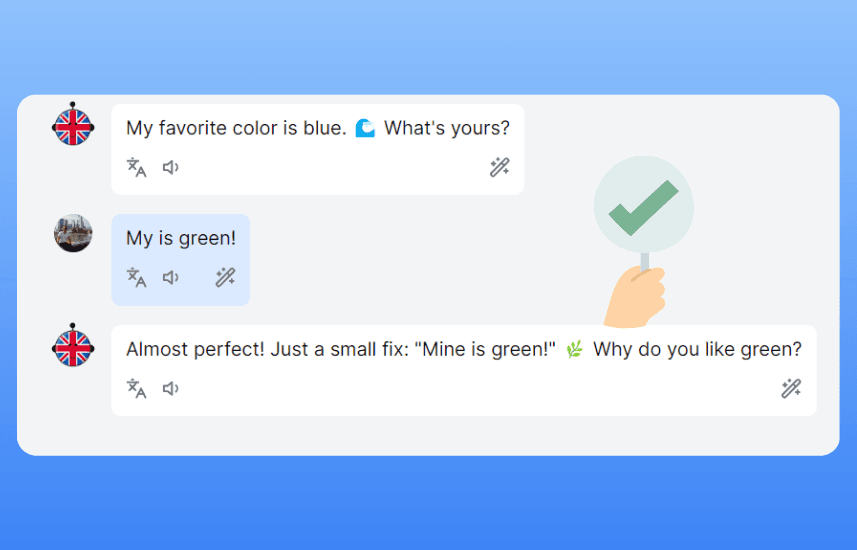Play audio for "My favorite color is blue"
This screenshot has width=857, height=550.
(x=171, y=167)
